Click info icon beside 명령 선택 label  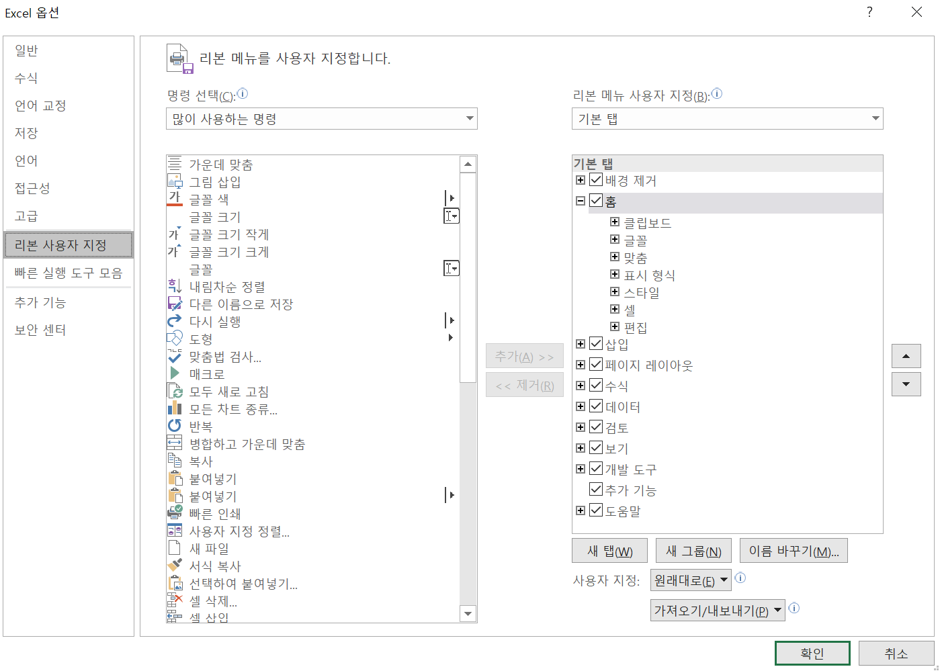[x=242, y=94]
